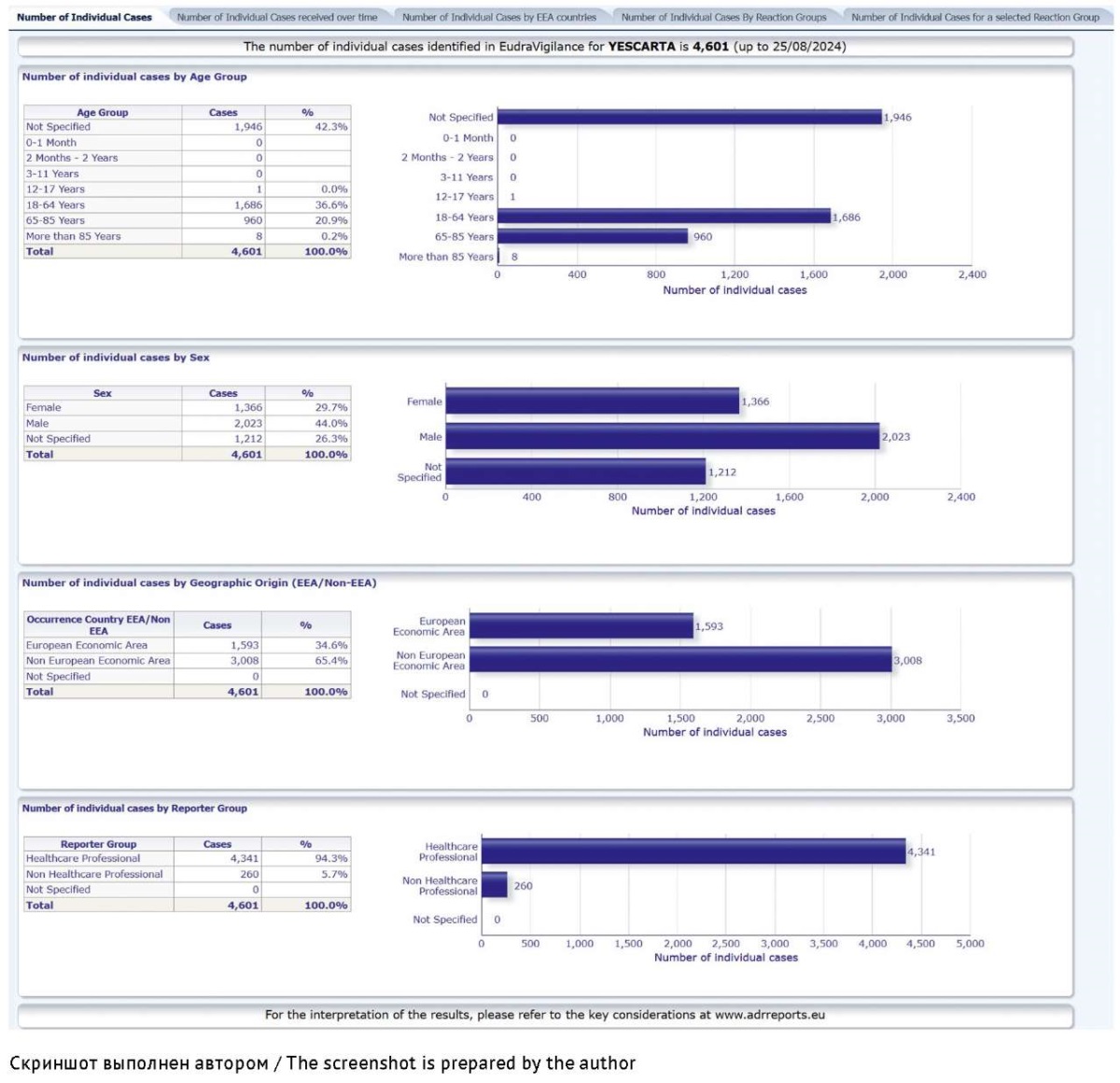1120x1083 pixels.
Task: Open the cases received over time tab
Action: (x=277, y=17)
